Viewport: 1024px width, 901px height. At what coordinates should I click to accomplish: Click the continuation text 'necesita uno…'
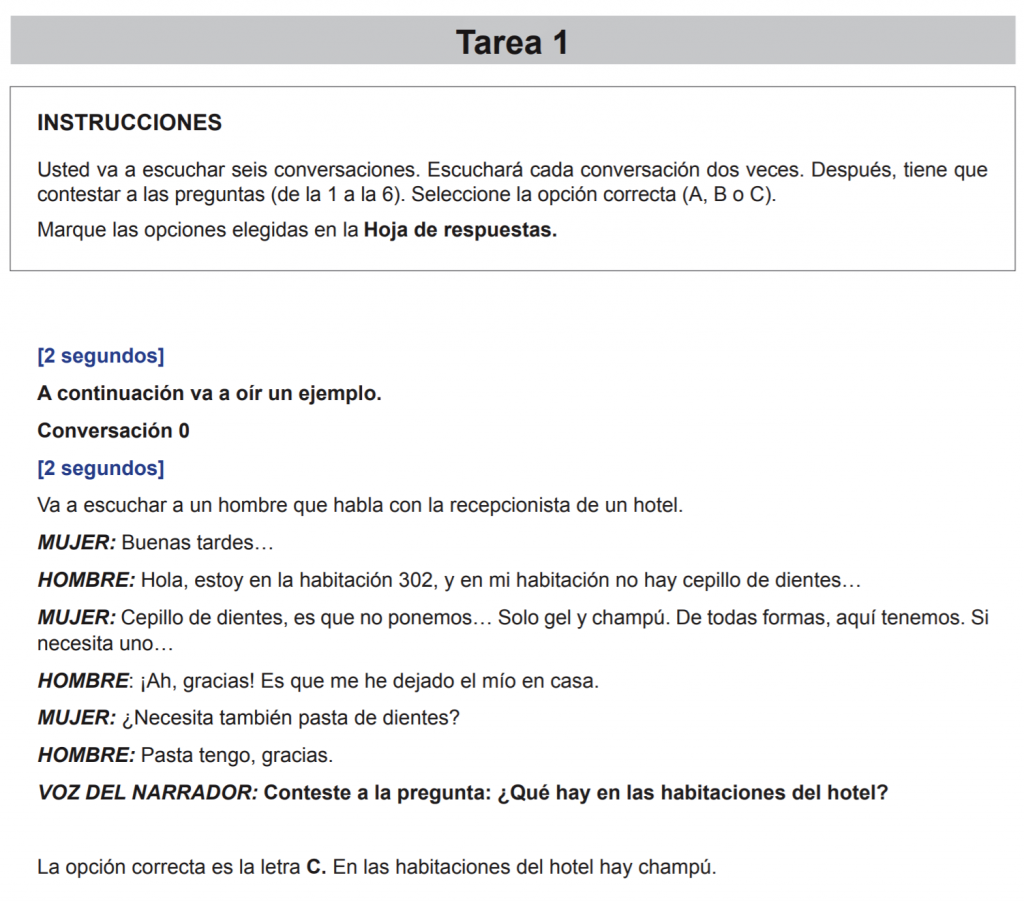[x=105, y=644]
